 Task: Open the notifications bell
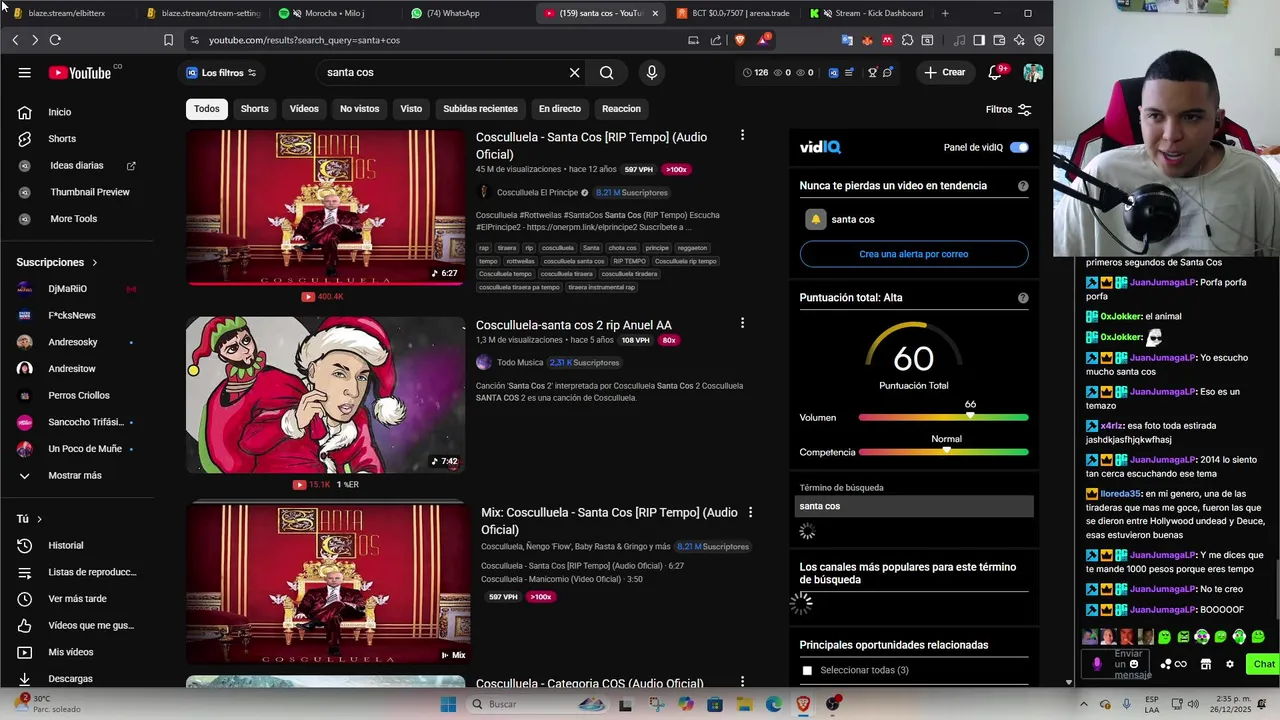(995, 72)
